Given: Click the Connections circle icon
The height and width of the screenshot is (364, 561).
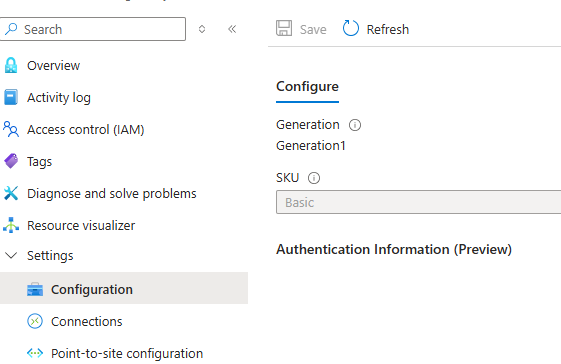Looking at the screenshot, I should tap(35, 321).
